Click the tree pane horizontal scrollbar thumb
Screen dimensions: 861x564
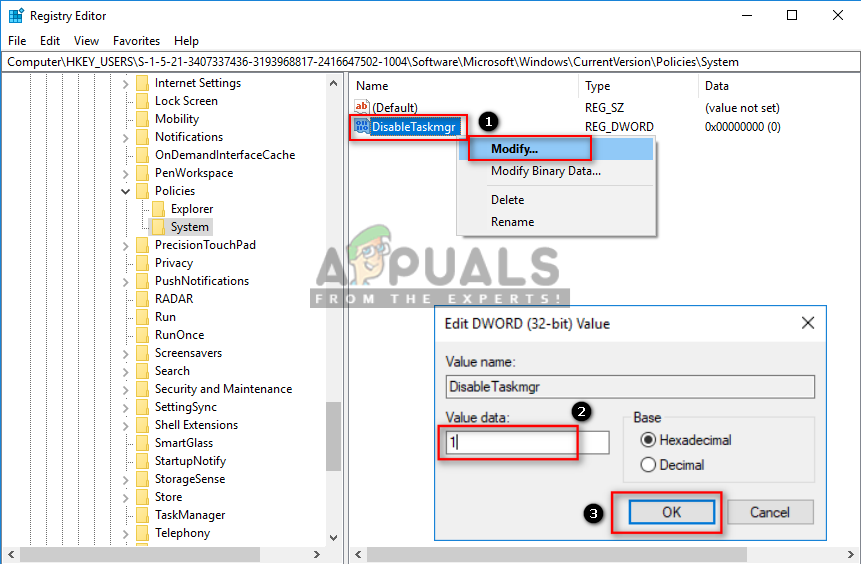coord(139,554)
